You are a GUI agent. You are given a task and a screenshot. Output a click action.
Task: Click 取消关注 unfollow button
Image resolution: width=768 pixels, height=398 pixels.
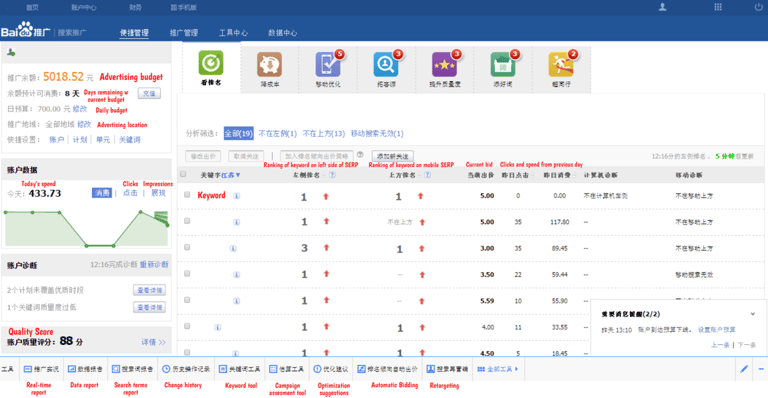pyautogui.click(x=246, y=156)
